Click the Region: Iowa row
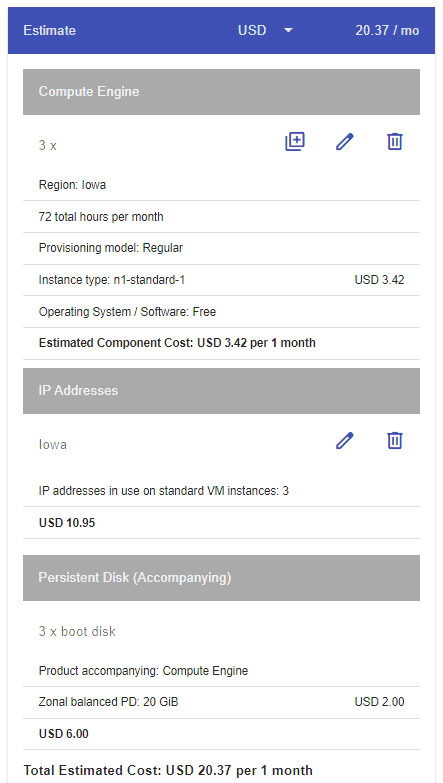This screenshot has width=443, height=783. click(x=221, y=185)
